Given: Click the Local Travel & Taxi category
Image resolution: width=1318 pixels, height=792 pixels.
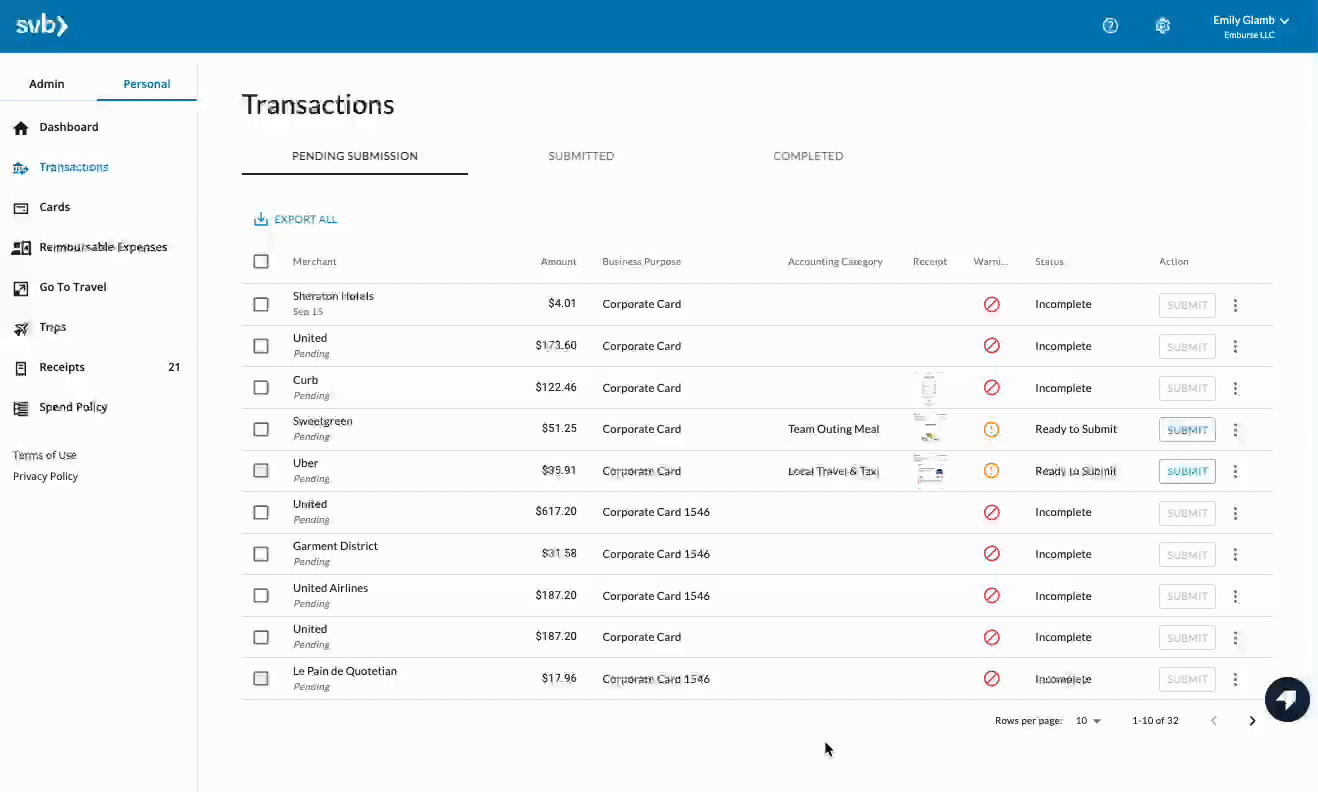Looking at the screenshot, I should [834, 471].
